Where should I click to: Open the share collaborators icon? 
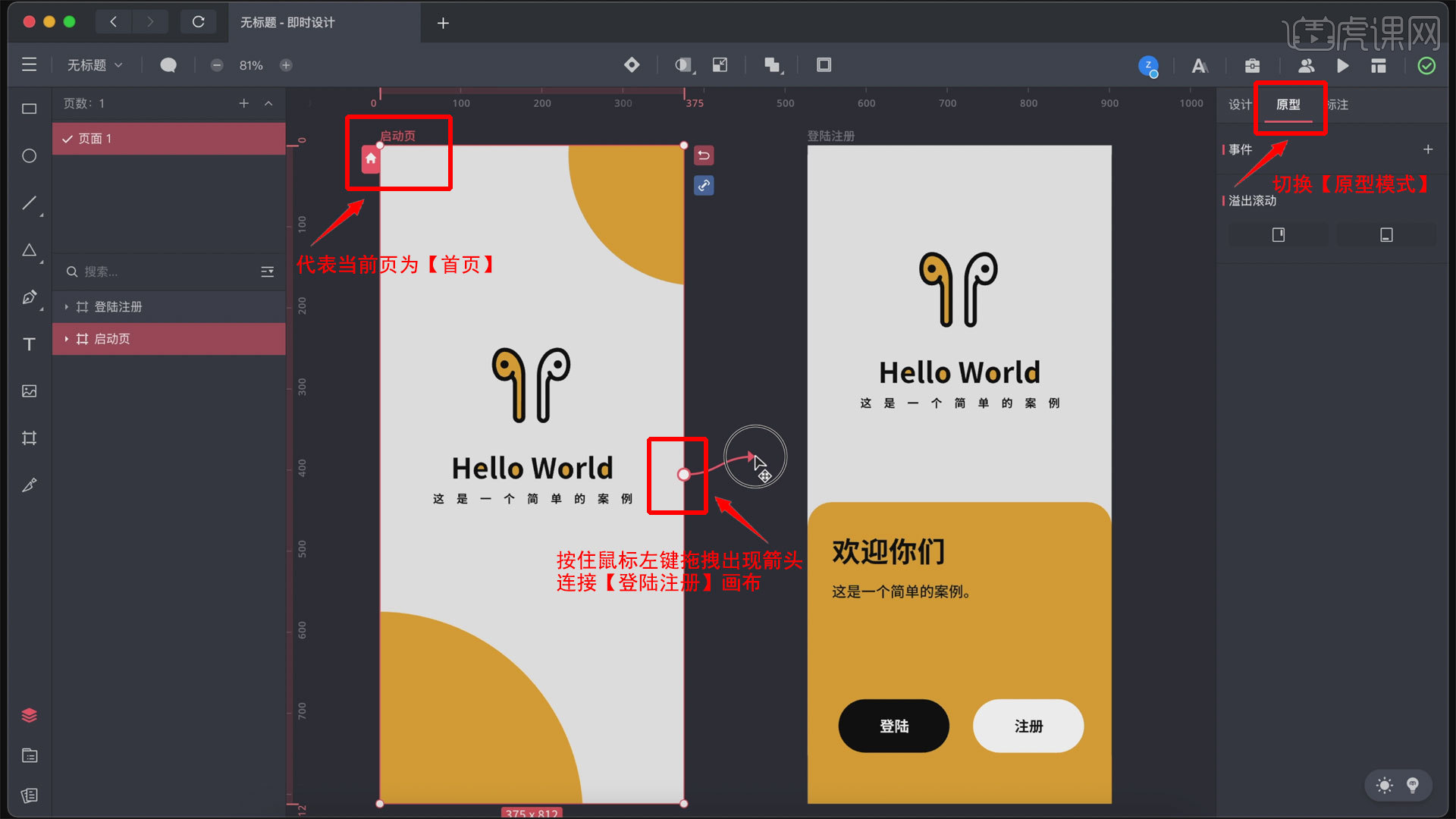1306,66
